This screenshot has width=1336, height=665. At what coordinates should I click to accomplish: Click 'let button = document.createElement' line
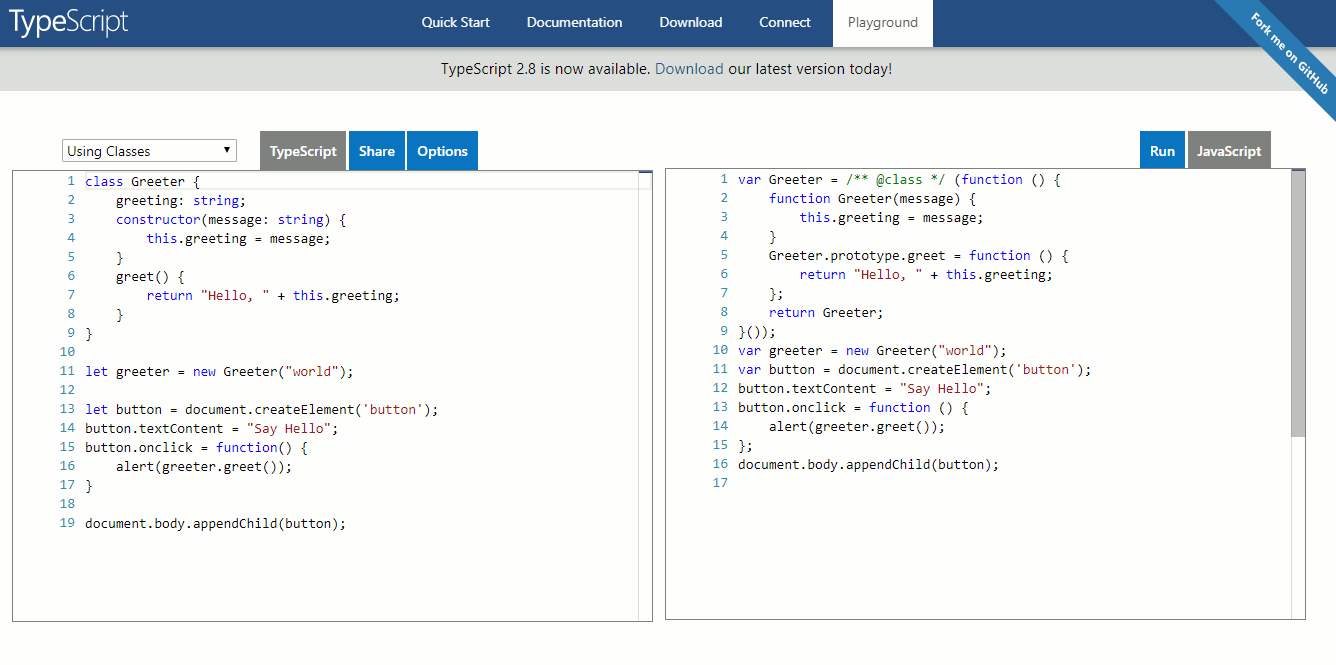[x=262, y=409]
